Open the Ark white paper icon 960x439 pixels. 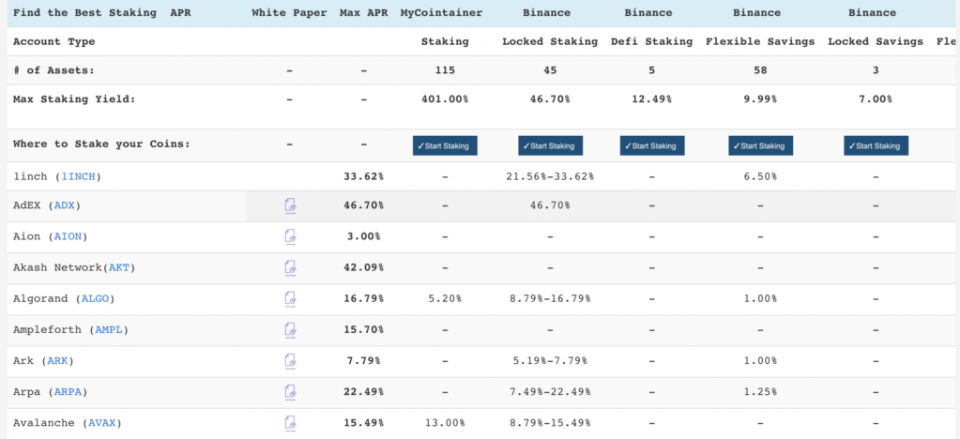pyautogui.click(x=290, y=361)
